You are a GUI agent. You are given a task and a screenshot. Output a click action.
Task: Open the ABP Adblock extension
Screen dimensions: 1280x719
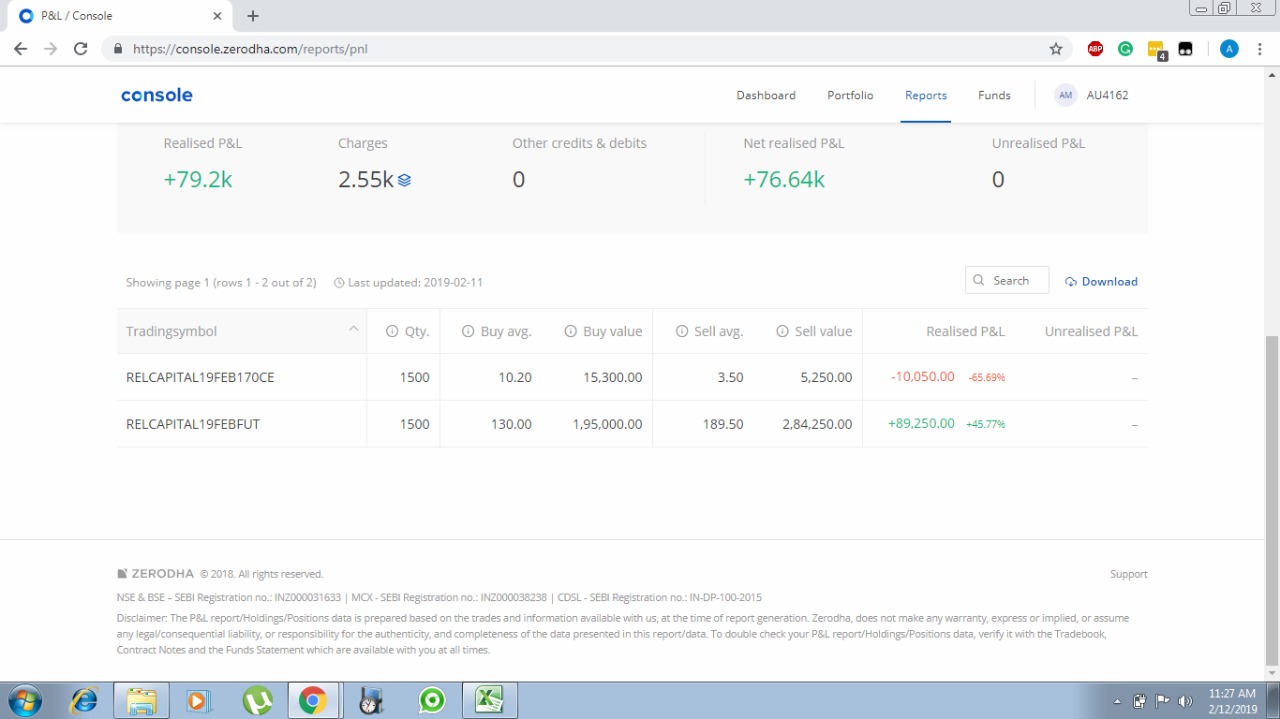[x=1095, y=48]
